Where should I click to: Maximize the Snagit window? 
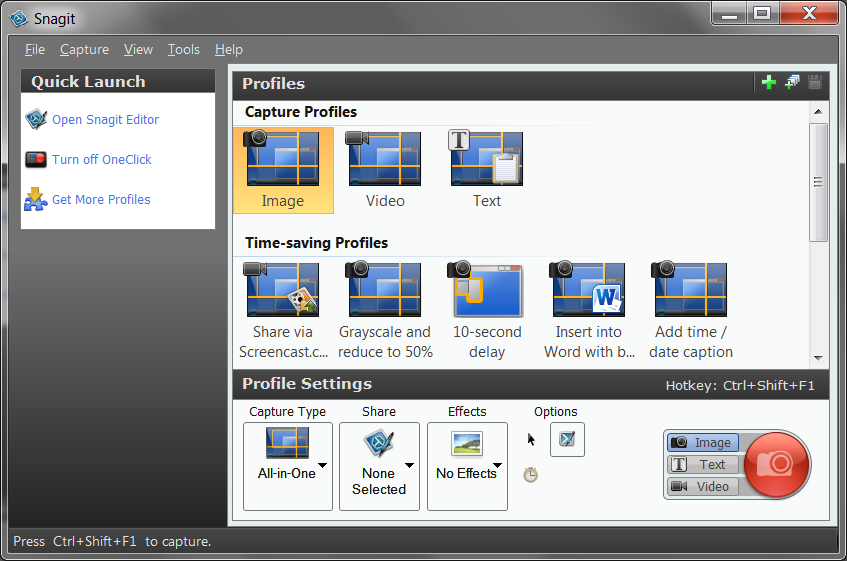762,13
